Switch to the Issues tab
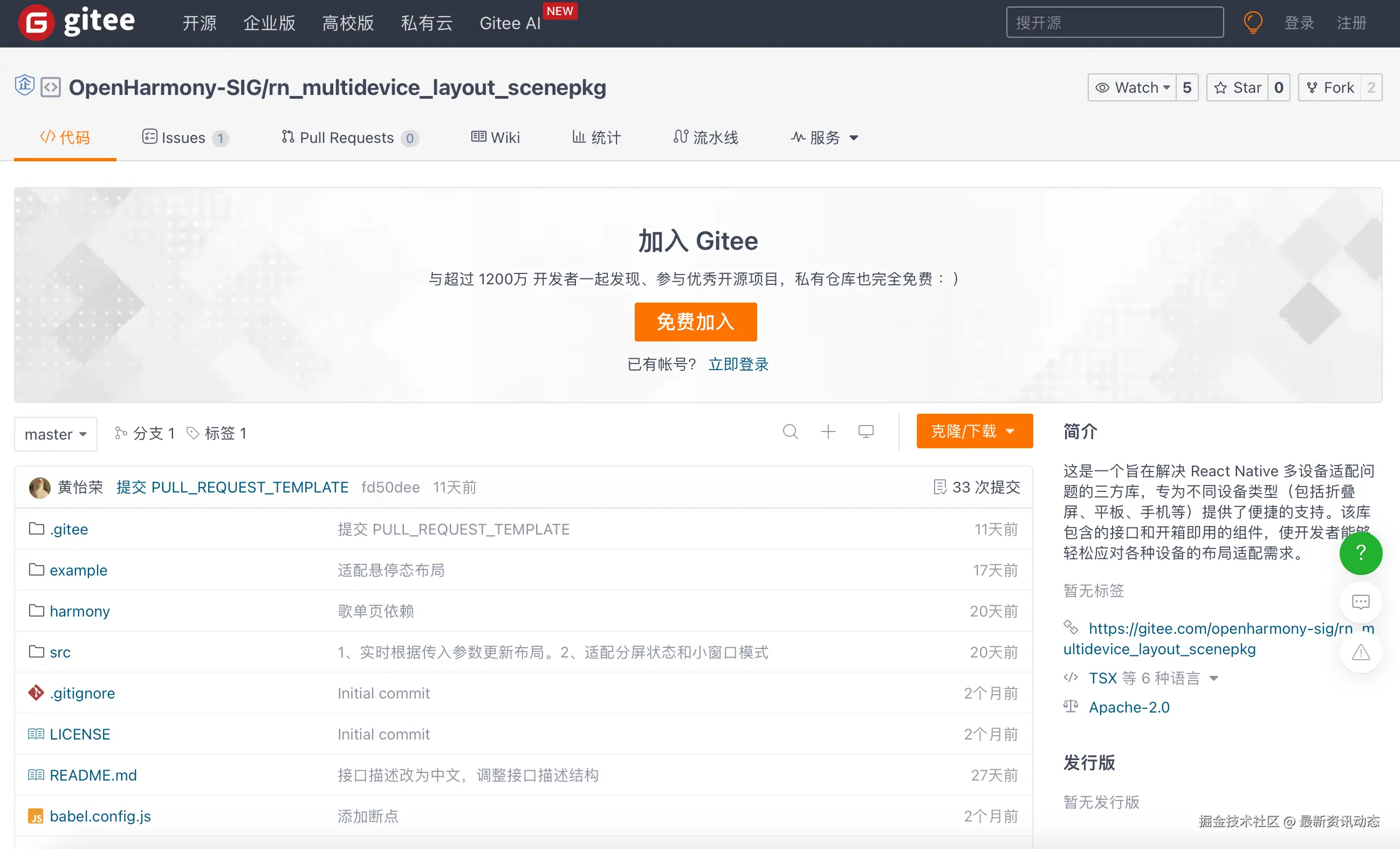This screenshot has width=1400, height=849. coord(183,138)
